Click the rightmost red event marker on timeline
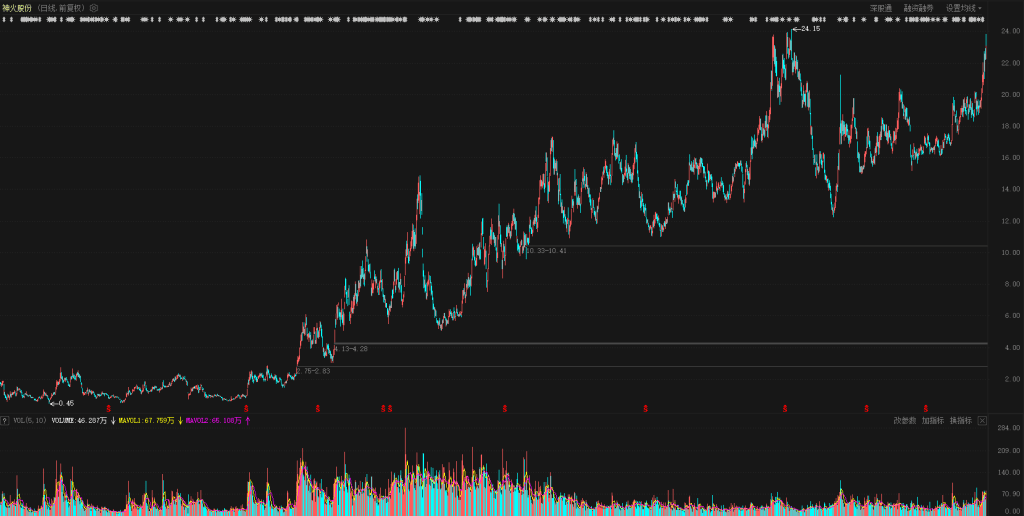 pos(926,408)
